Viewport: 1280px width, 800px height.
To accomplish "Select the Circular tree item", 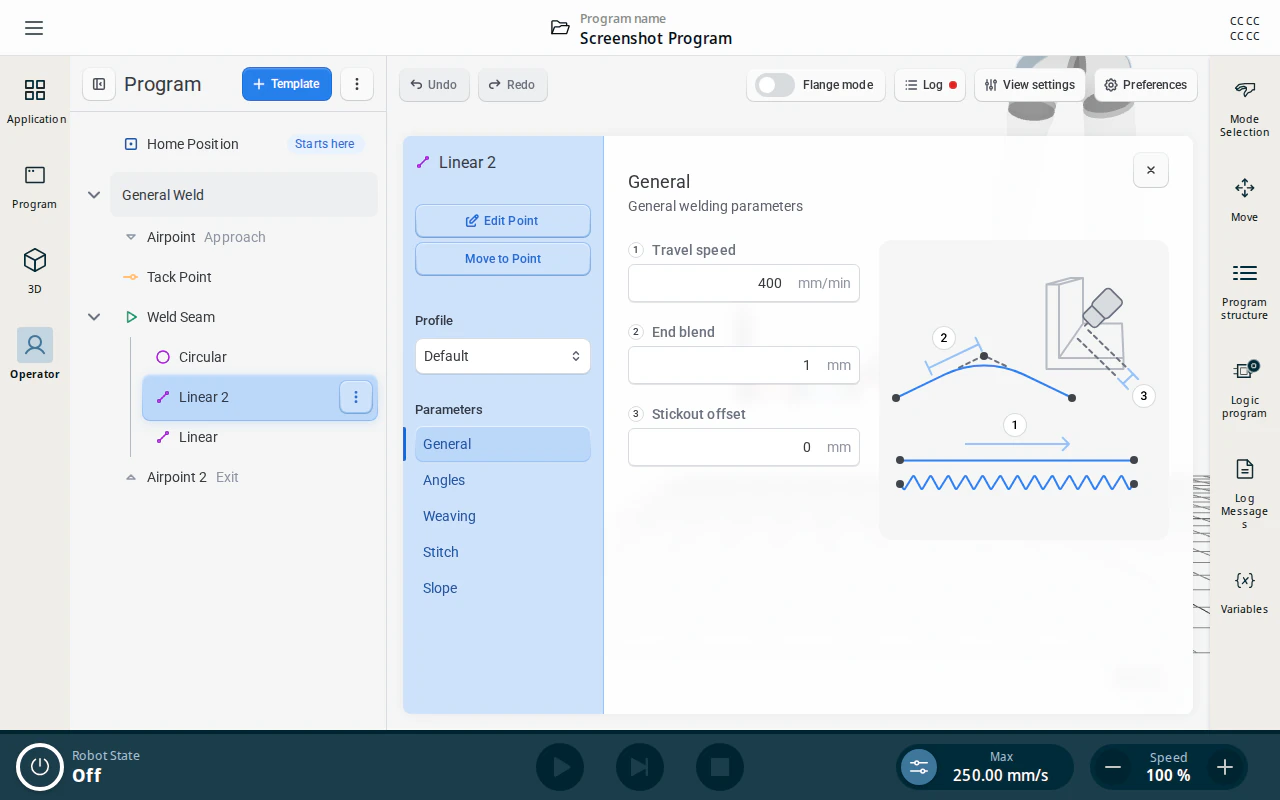I will [260, 357].
